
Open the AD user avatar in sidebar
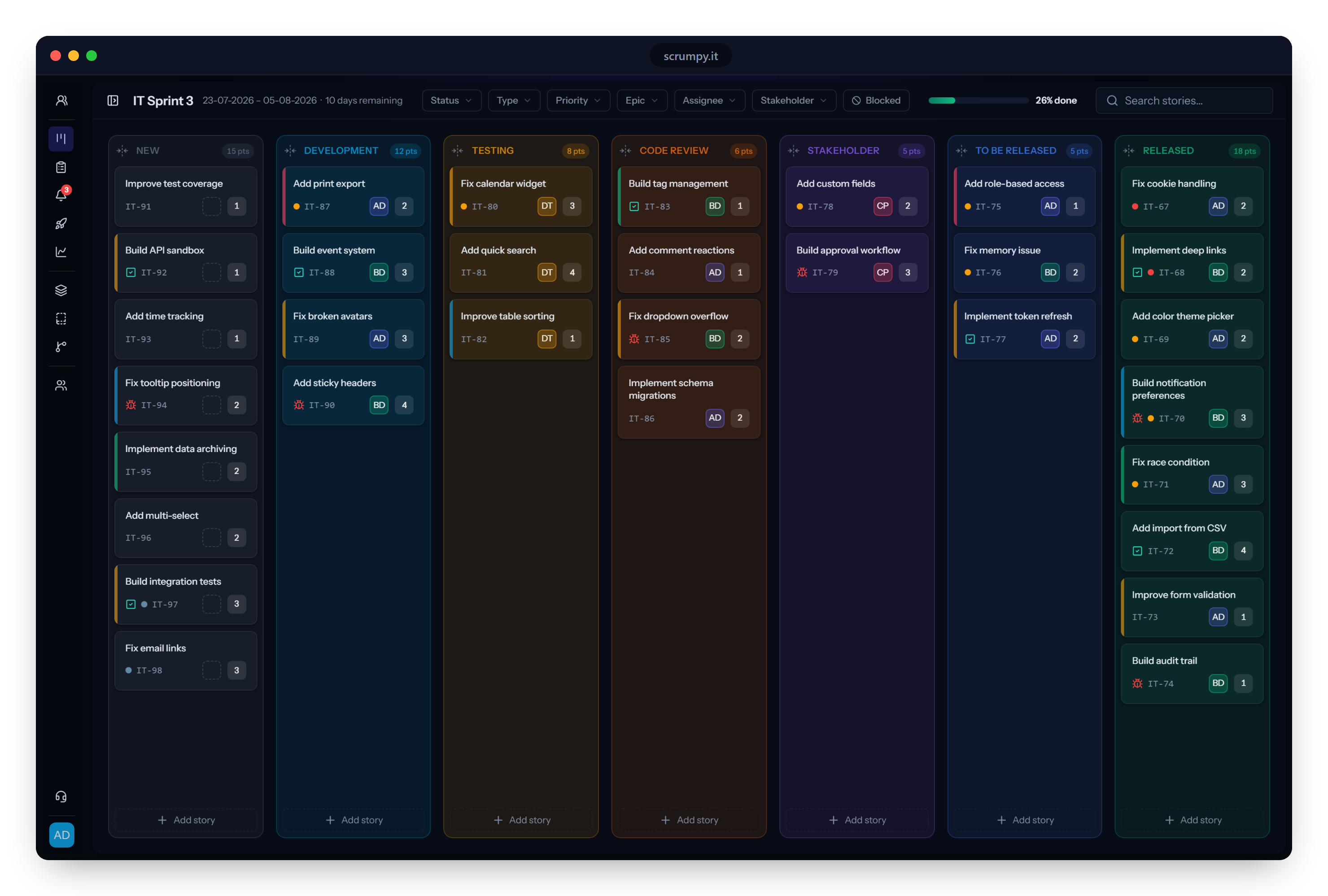click(x=62, y=835)
